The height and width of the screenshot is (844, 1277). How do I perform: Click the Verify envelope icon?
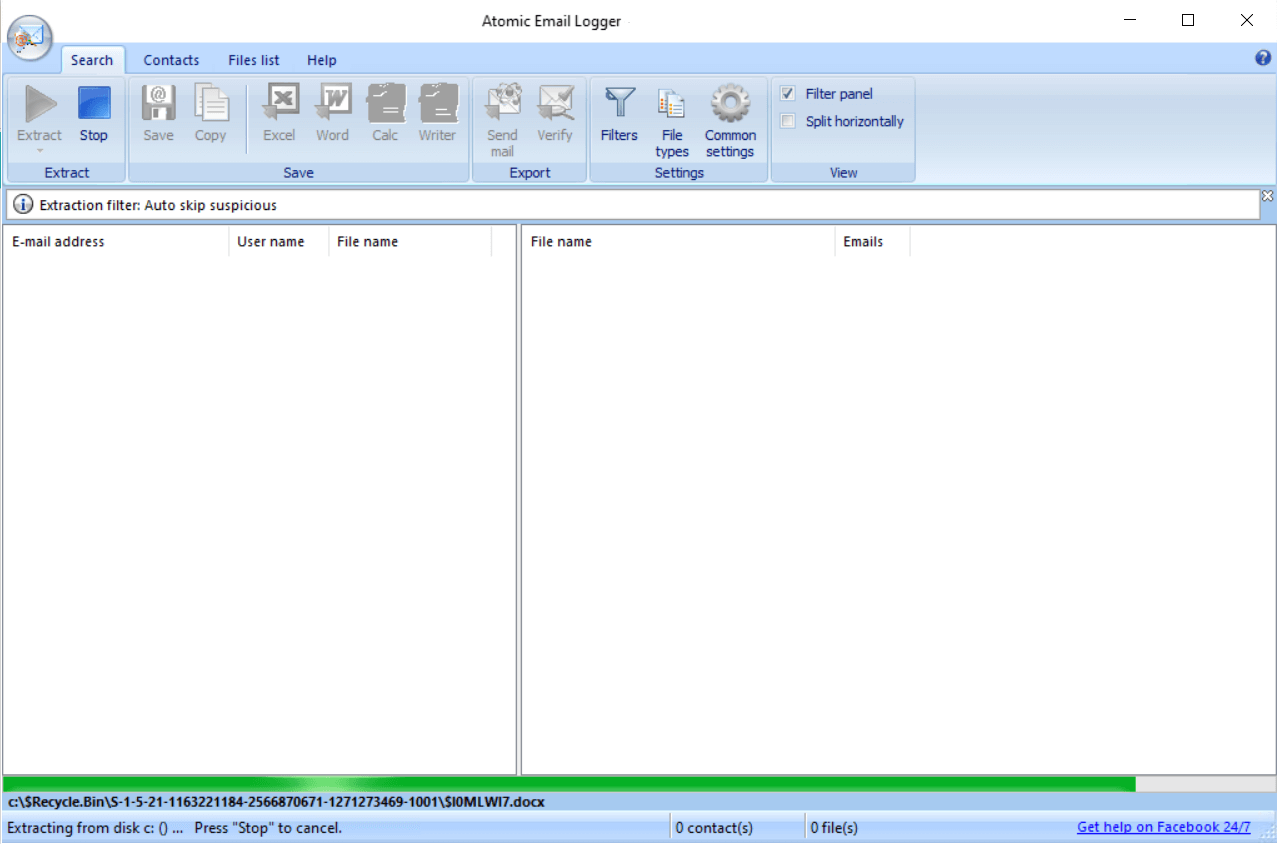(555, 103)
